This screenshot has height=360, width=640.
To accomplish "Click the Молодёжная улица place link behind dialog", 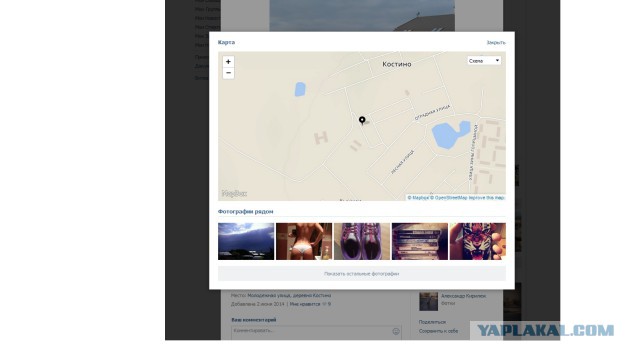I will 289,295.
